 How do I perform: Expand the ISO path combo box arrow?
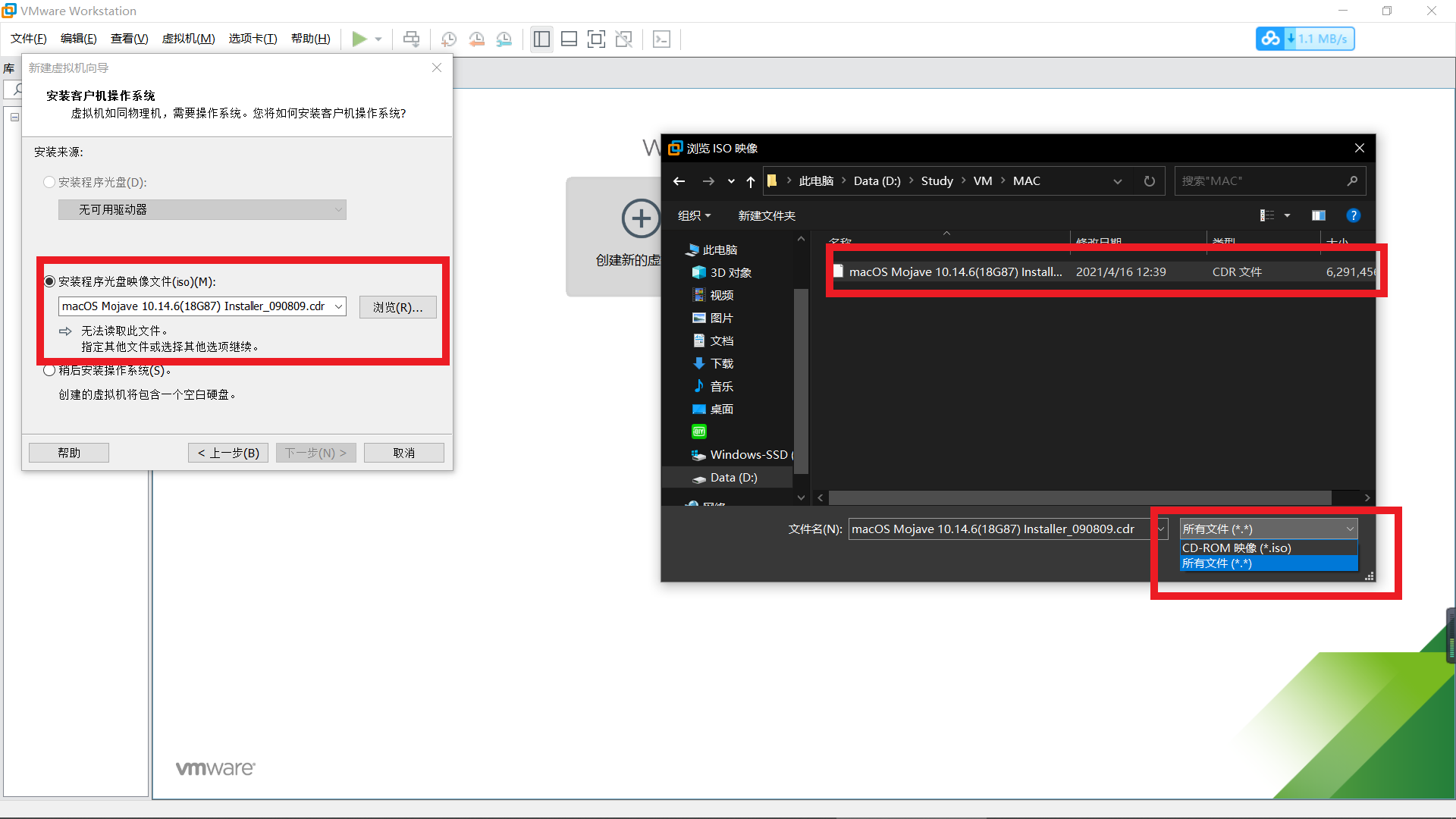(x=338, y=306)
